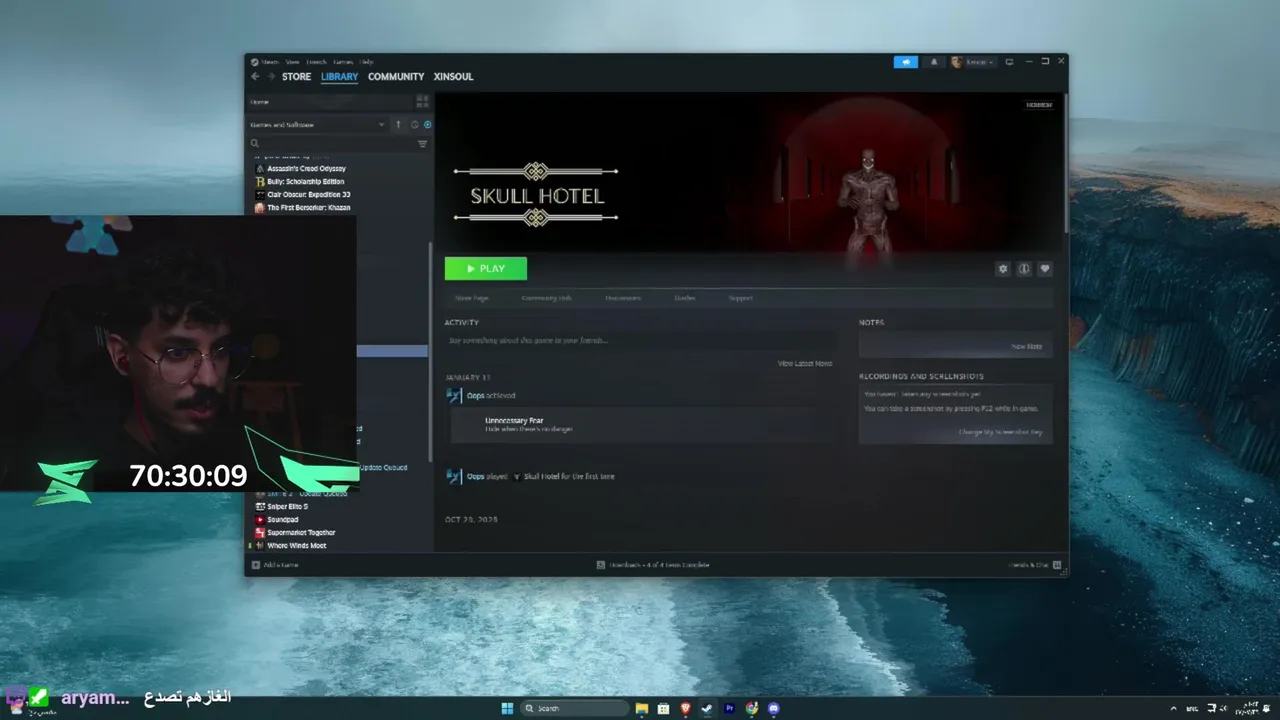Click the library search field

330,144
